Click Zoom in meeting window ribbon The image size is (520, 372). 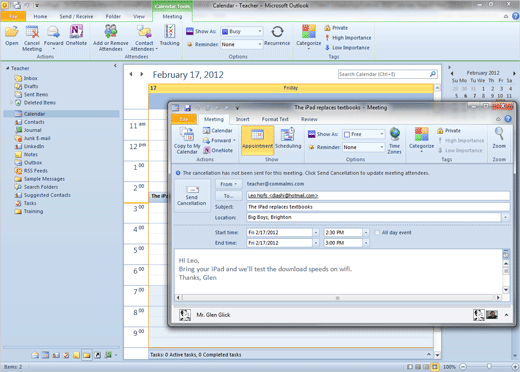pos(499,138)
